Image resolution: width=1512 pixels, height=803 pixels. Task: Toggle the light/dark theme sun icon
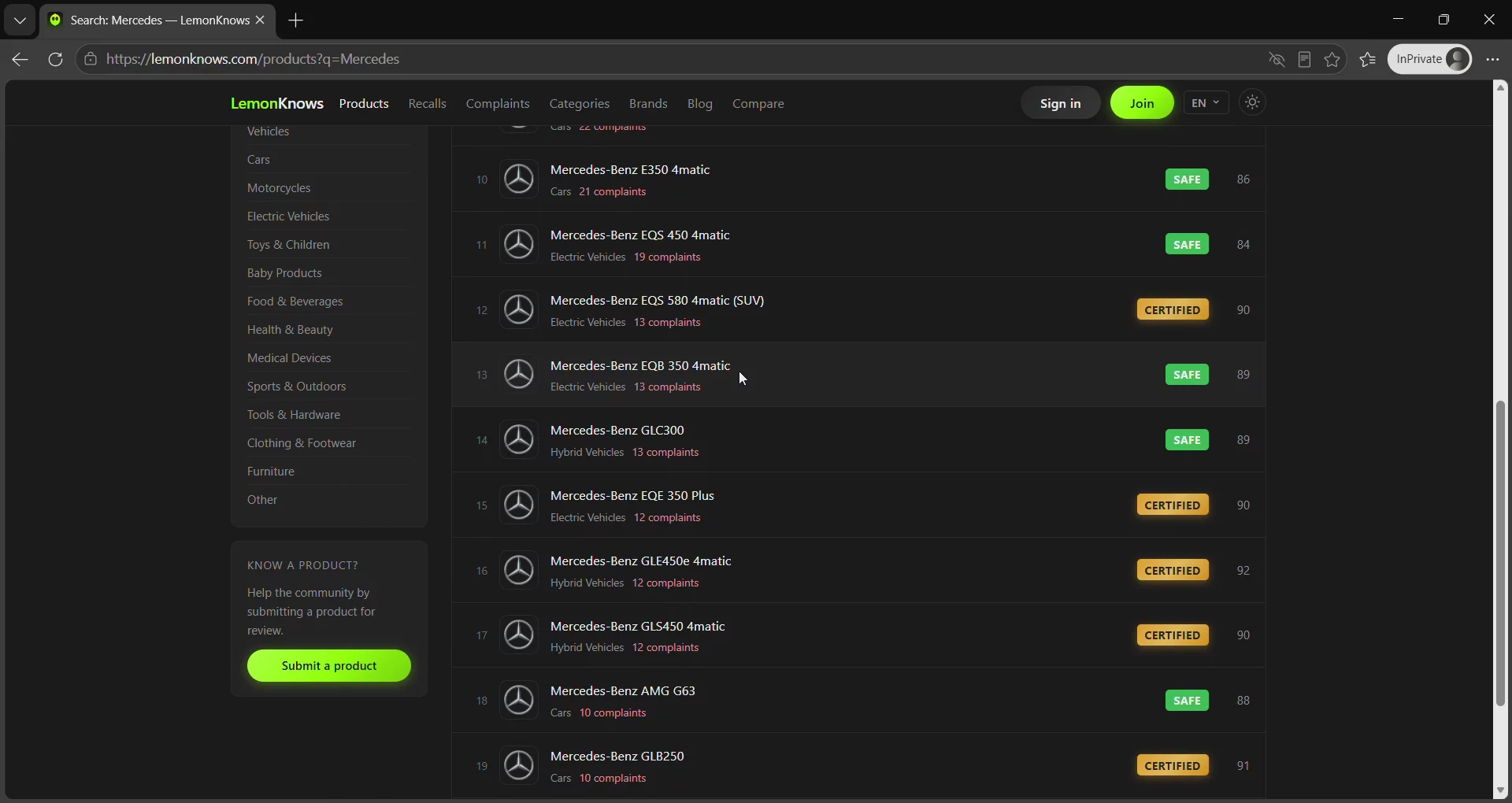tap(1252, 102)
